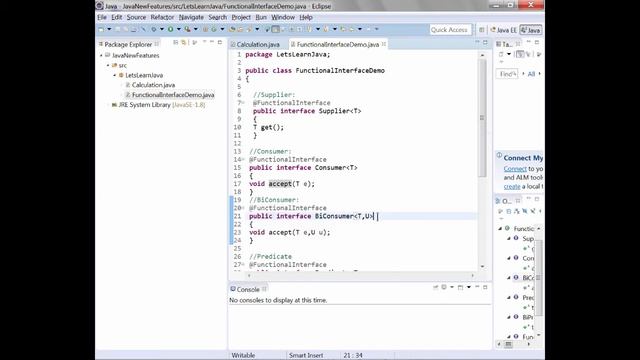Click the New Java Class icon

click(214, 29)
